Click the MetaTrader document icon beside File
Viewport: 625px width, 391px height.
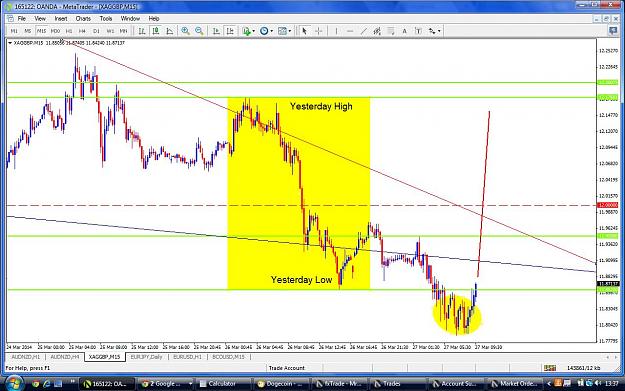point(10,19)
